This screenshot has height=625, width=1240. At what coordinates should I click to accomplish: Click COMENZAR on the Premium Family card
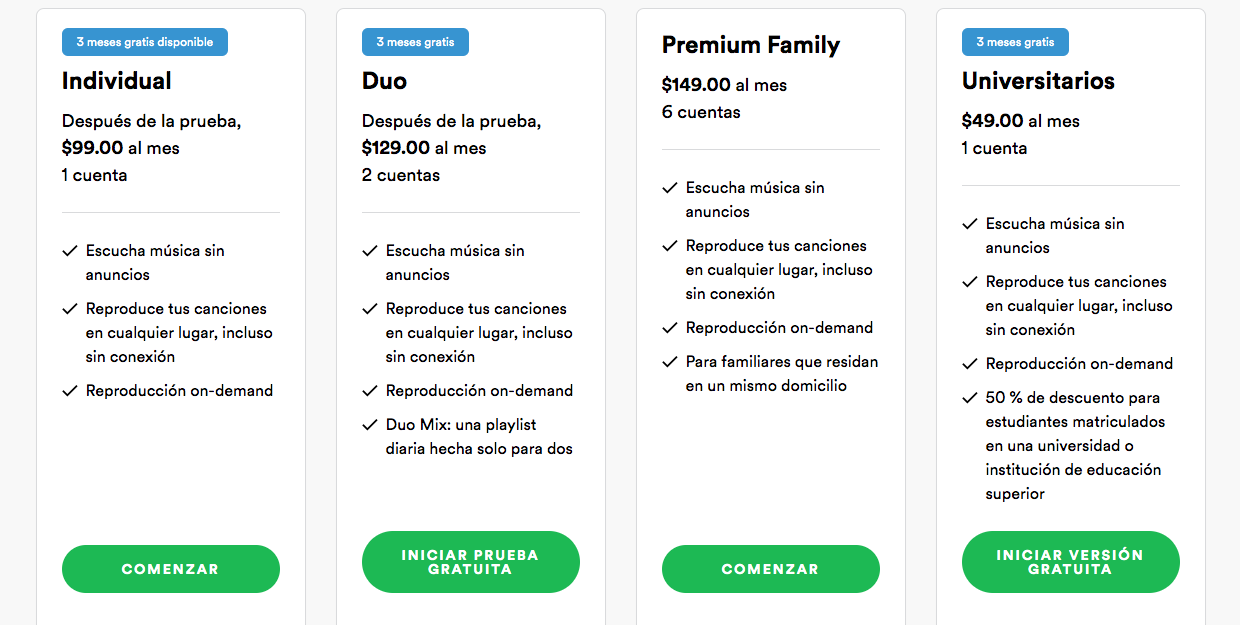coord(770,568)
